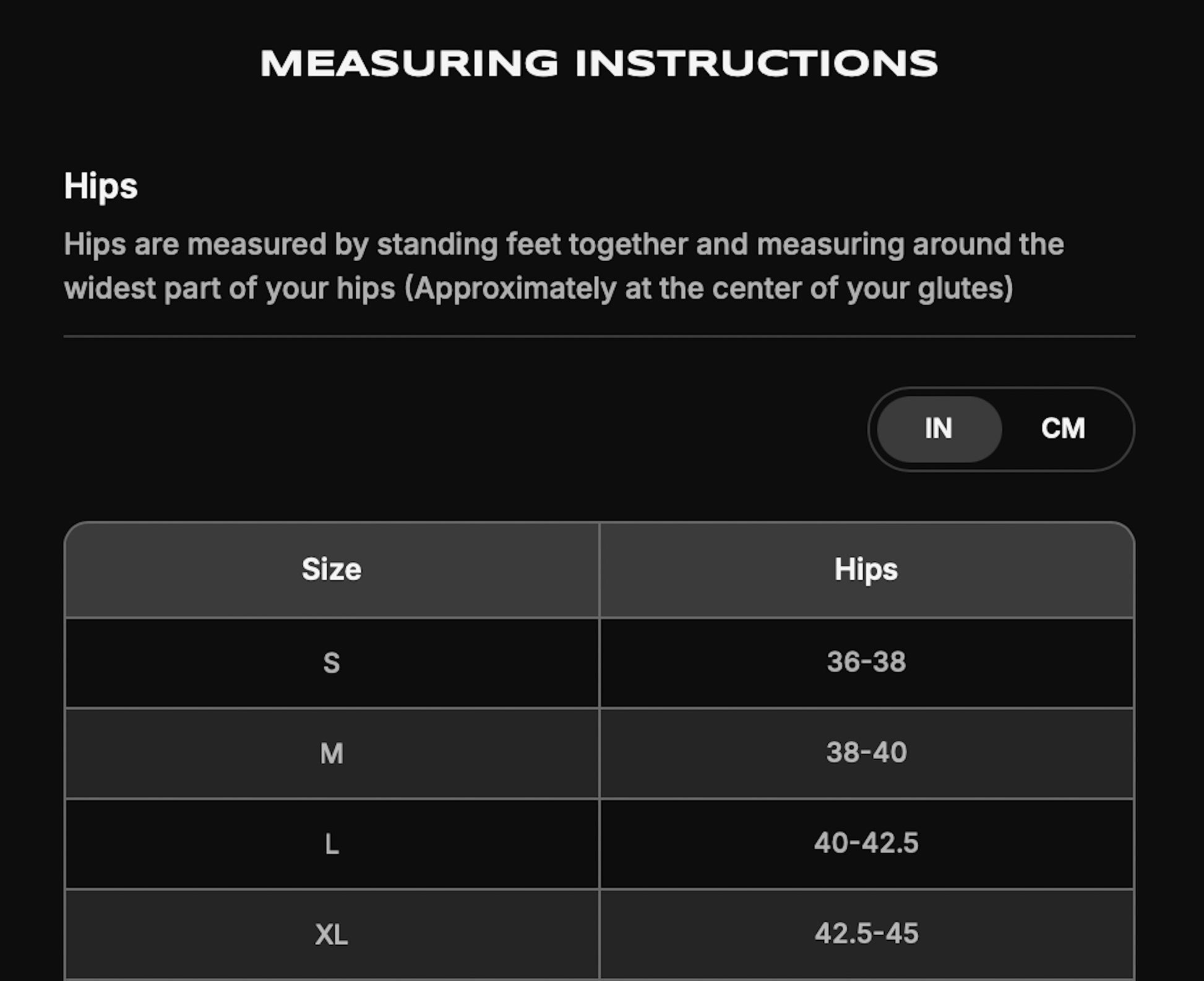Click the Size column header
The image size is (1204, 981).
332,570
